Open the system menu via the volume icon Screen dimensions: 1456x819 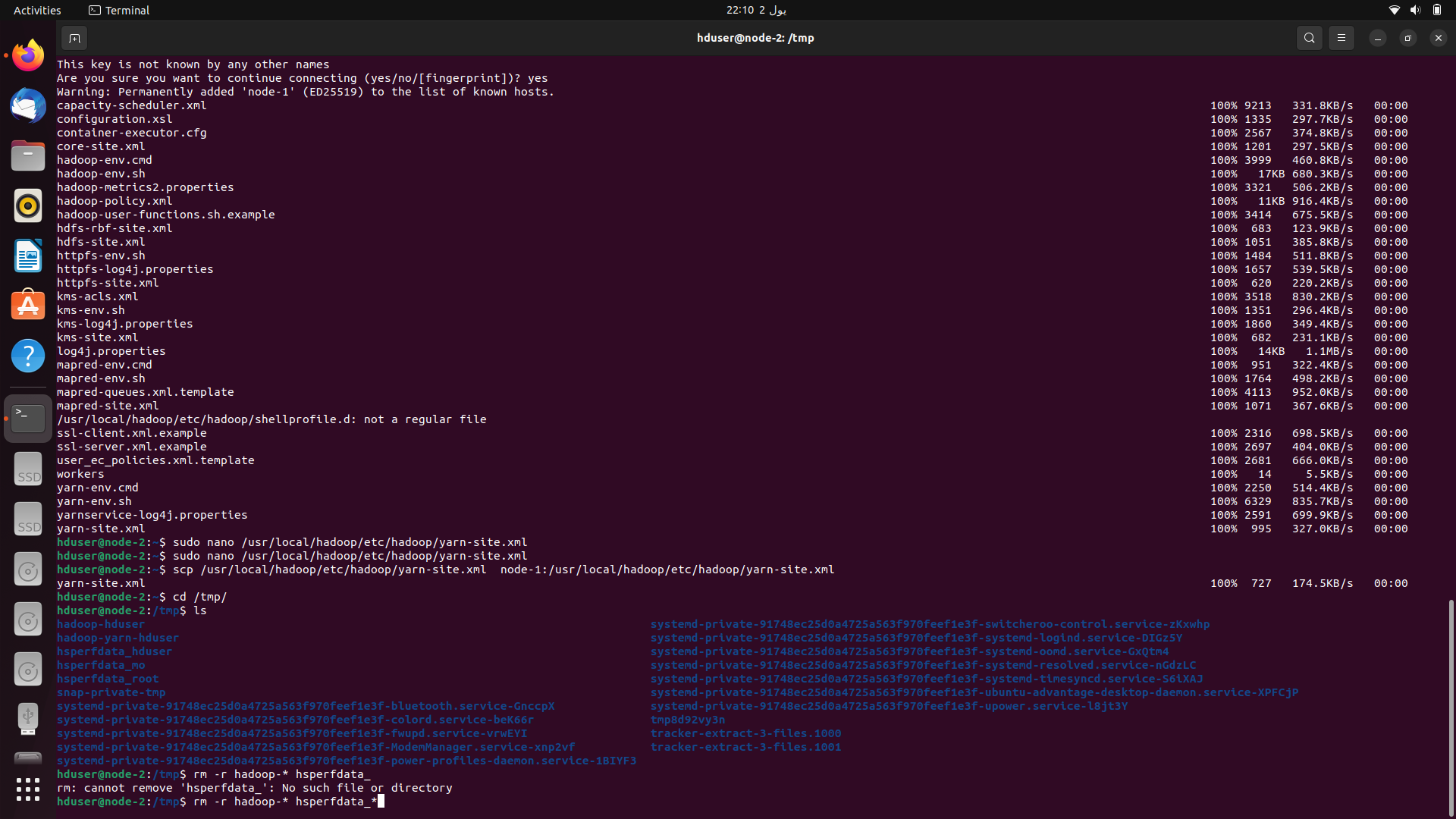1415,10
